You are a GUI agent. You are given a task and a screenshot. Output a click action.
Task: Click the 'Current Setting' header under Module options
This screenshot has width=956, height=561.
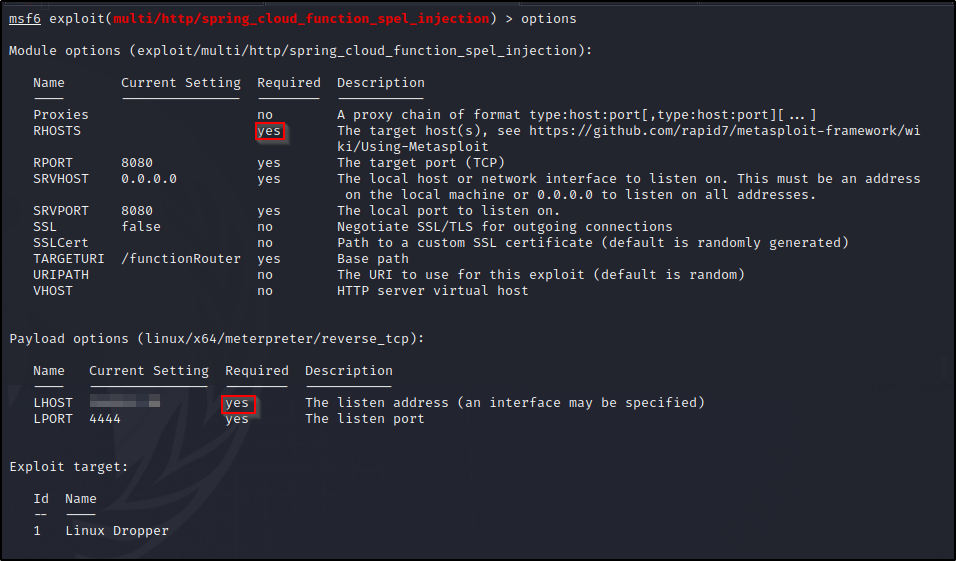click(180, 83)
